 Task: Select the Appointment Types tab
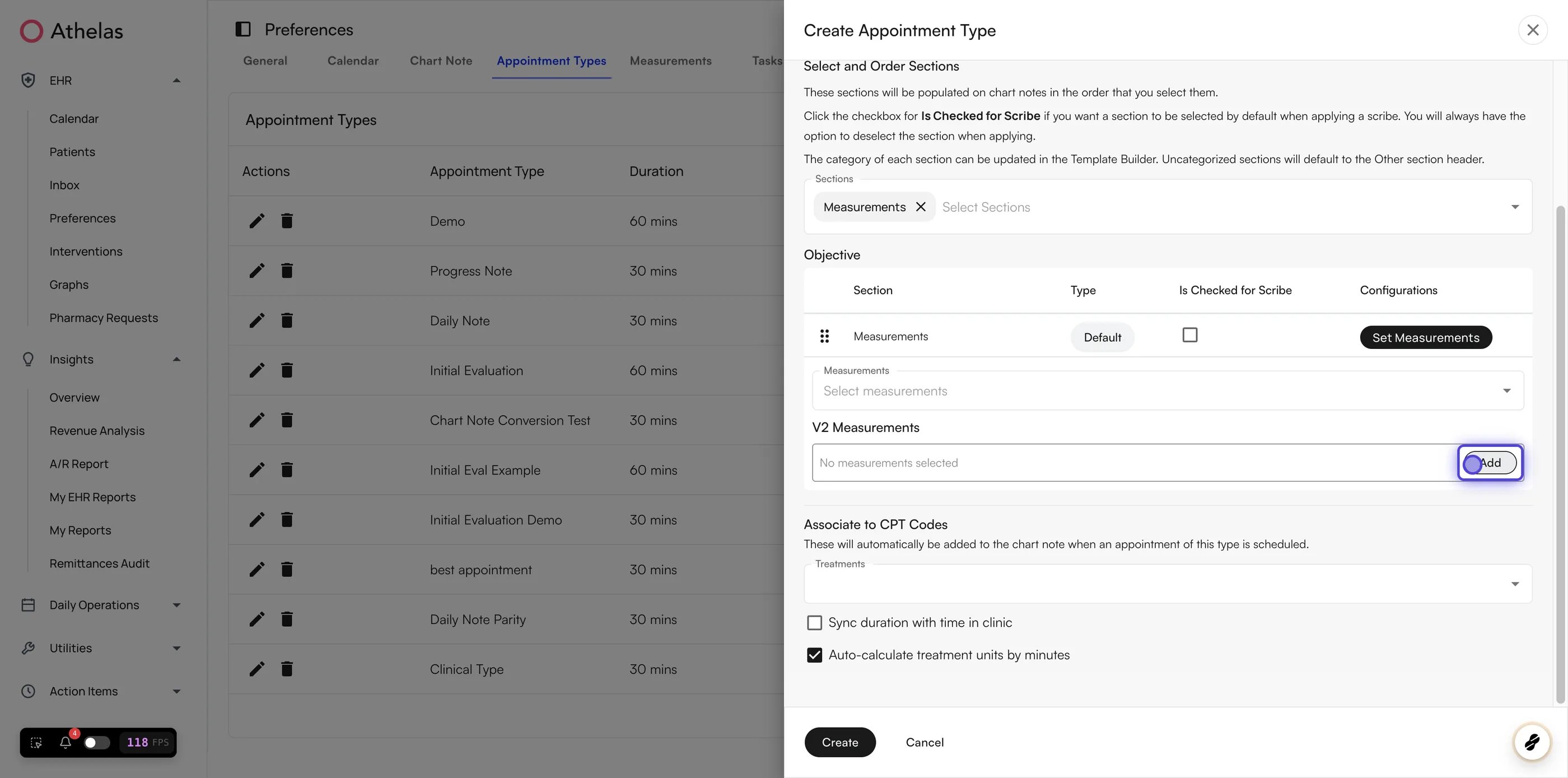click(x=552, y=61)
